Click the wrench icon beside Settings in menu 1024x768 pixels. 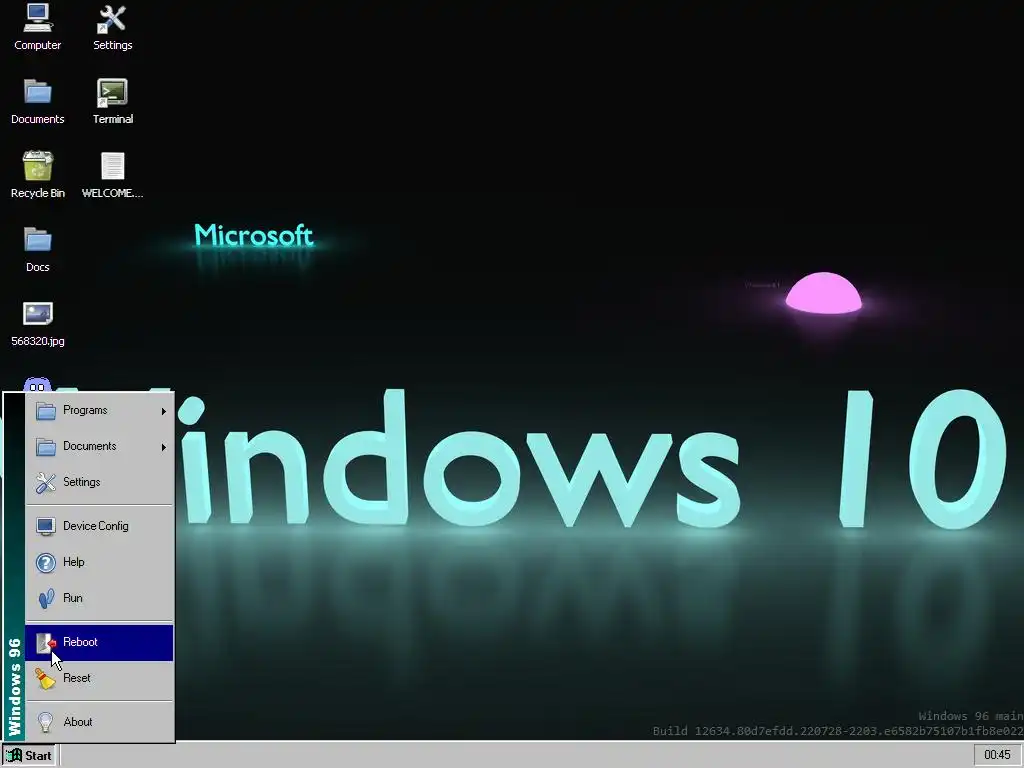coord(46,483)
